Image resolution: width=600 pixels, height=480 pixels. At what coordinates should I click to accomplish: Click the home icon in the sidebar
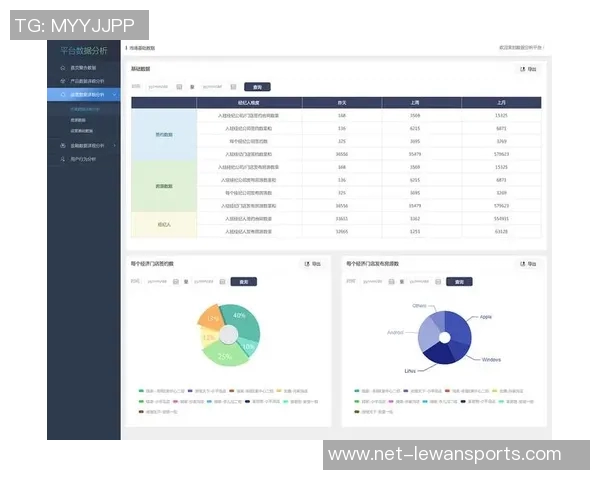pos(63,68)
